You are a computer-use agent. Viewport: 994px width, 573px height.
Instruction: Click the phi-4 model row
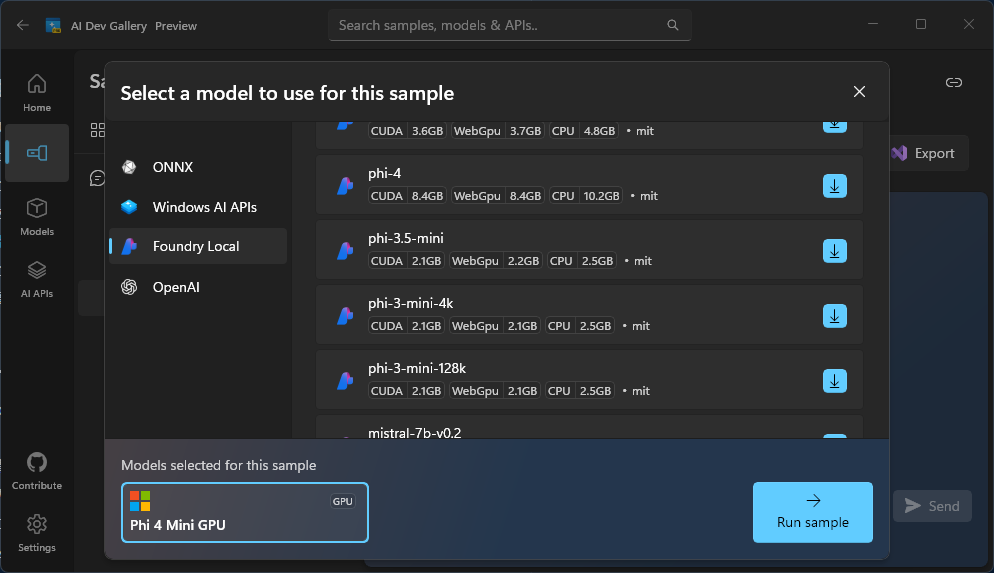[x=589, y=185]
